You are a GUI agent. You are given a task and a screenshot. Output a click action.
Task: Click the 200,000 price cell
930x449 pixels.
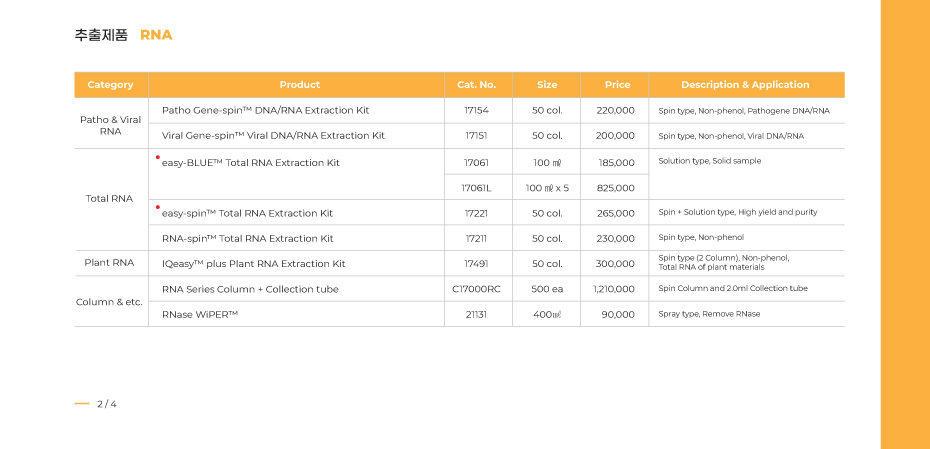pyautogui.click(x=616, y=136)
